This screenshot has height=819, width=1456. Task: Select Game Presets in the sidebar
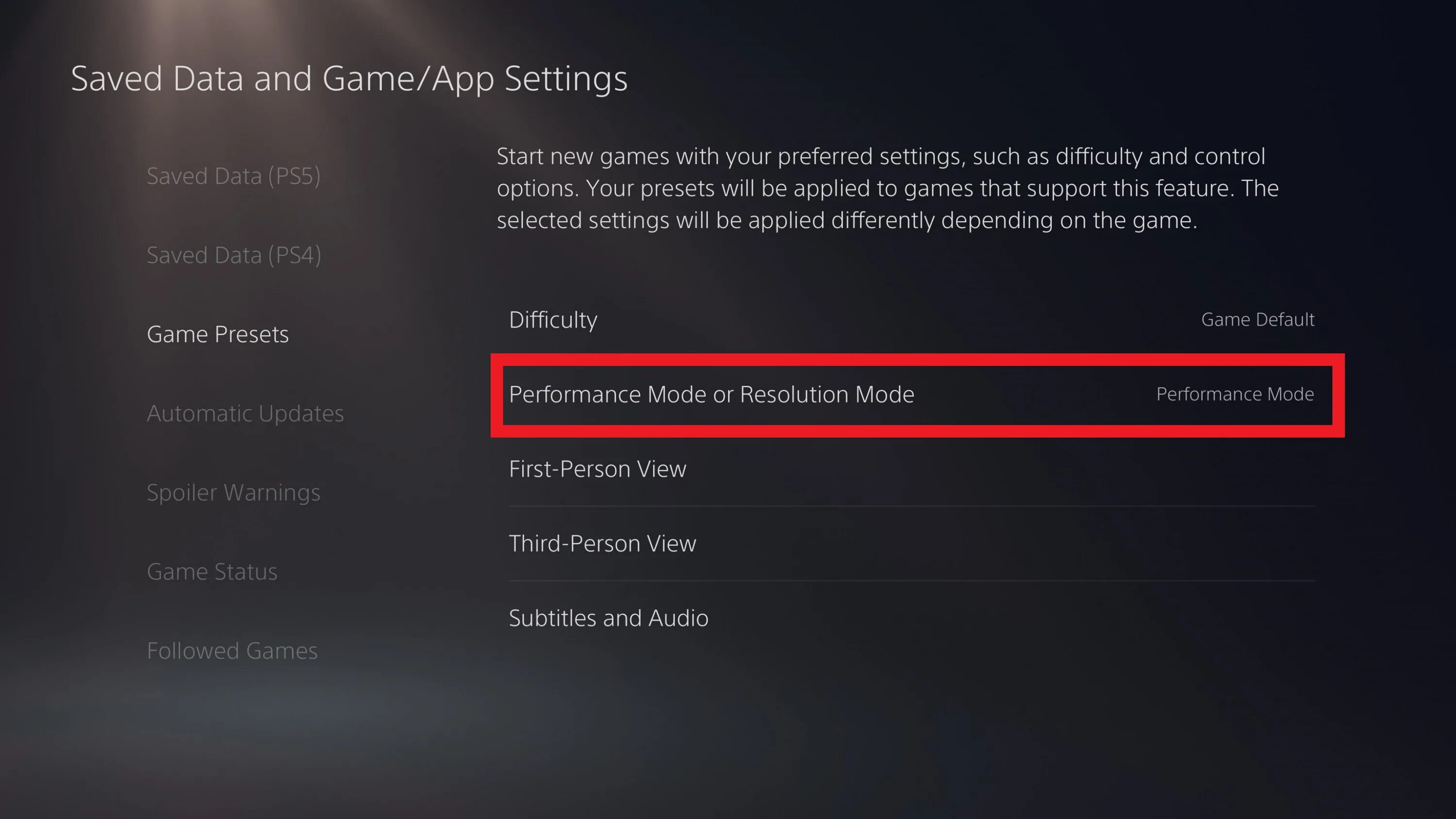pyautogui.click(x=217, y=334)
